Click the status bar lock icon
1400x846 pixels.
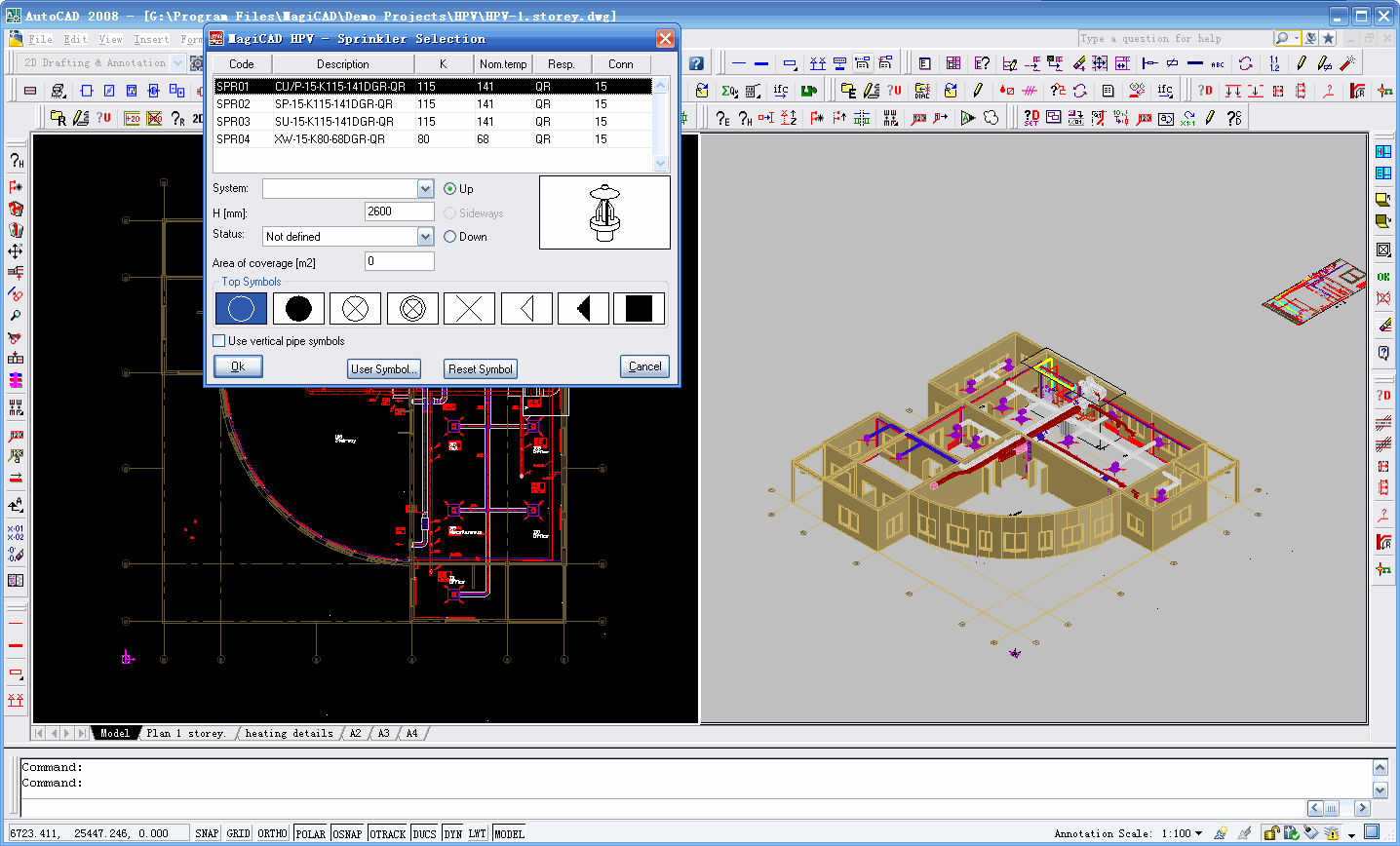tap(1271, 832)
